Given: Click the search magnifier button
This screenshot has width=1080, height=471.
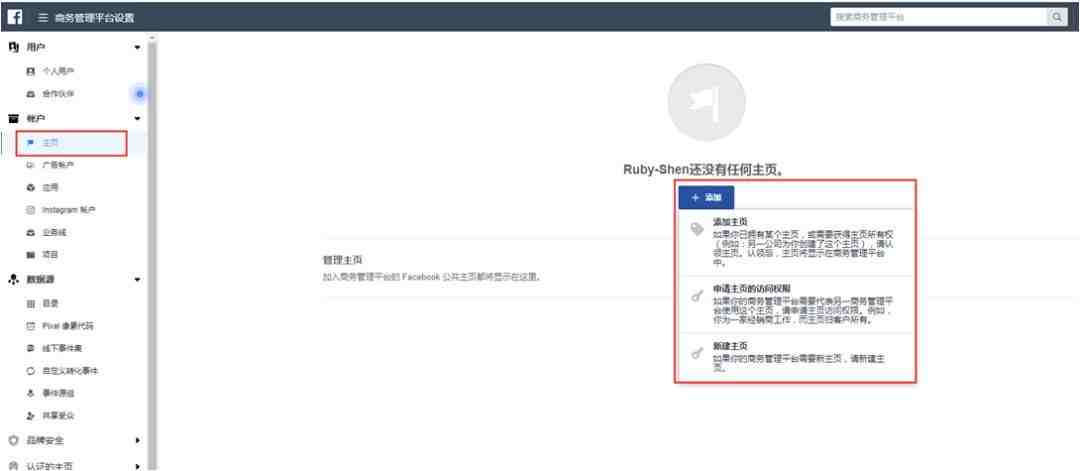Looking at the screenshot, I should point(1057,17).
